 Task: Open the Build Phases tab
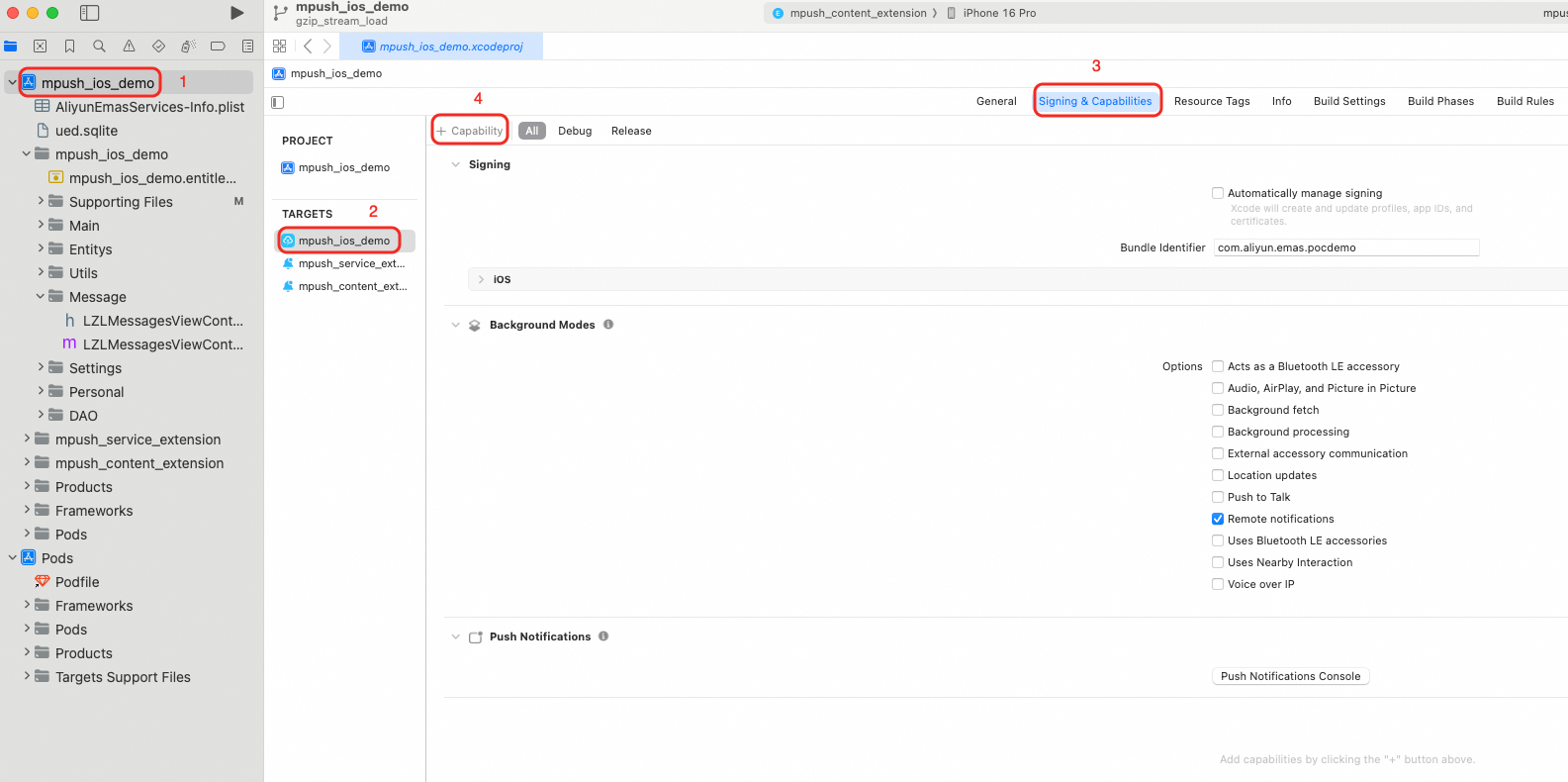(1440, 101)
